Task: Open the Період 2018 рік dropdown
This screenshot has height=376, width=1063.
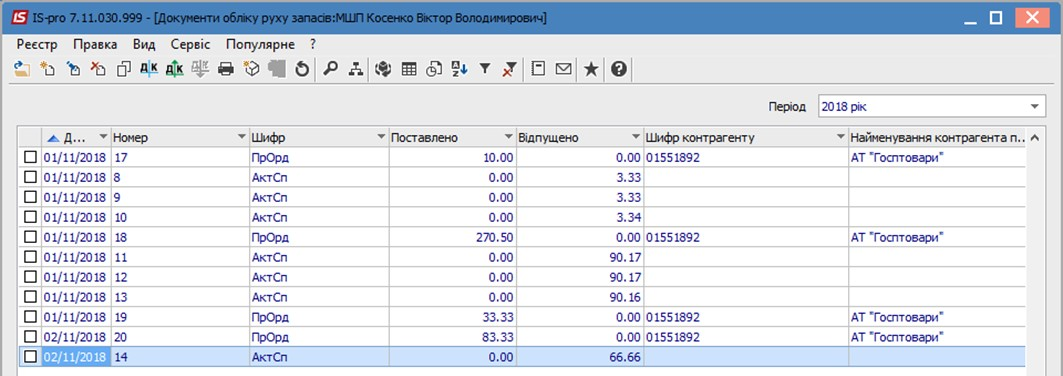Action: point(1034,106)
